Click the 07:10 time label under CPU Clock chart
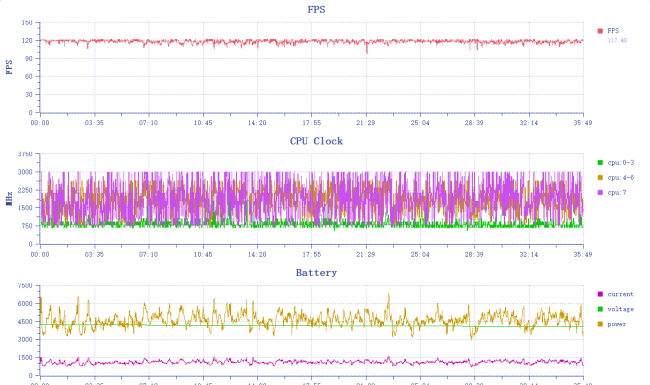 point(148,254)
